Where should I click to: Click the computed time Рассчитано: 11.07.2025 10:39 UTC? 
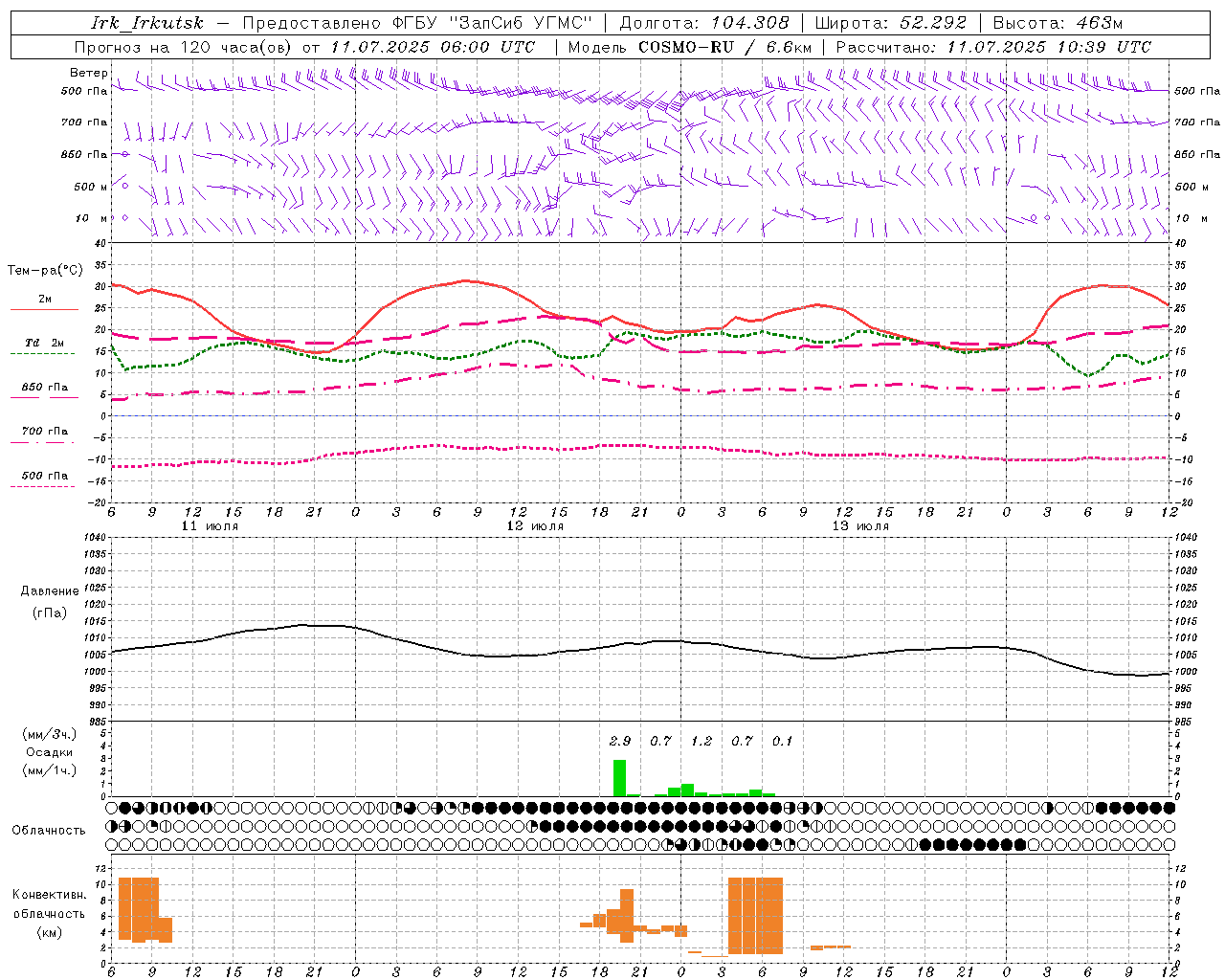993,47
